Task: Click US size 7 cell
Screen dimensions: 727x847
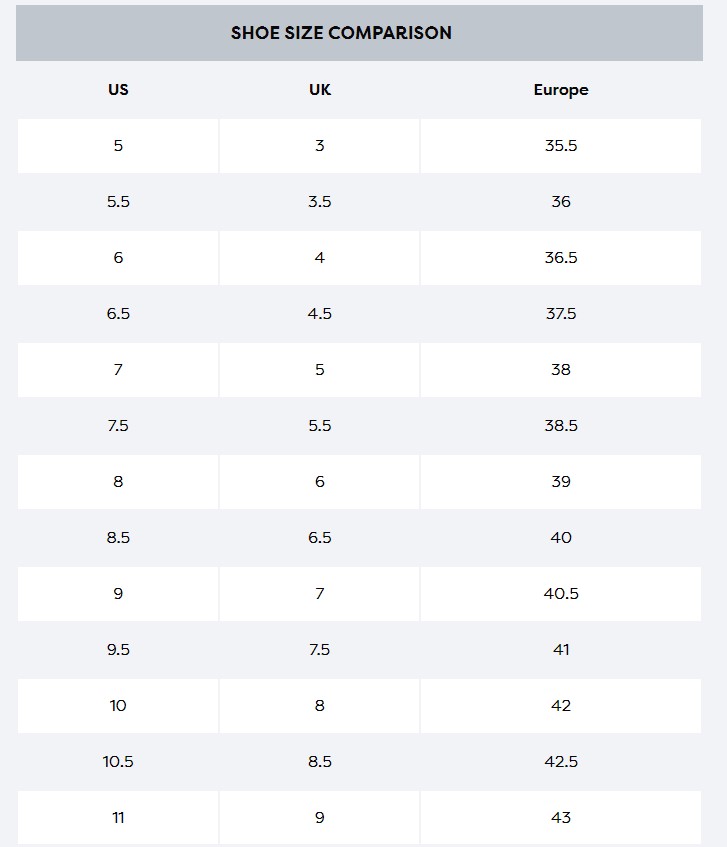Action: 118,369
